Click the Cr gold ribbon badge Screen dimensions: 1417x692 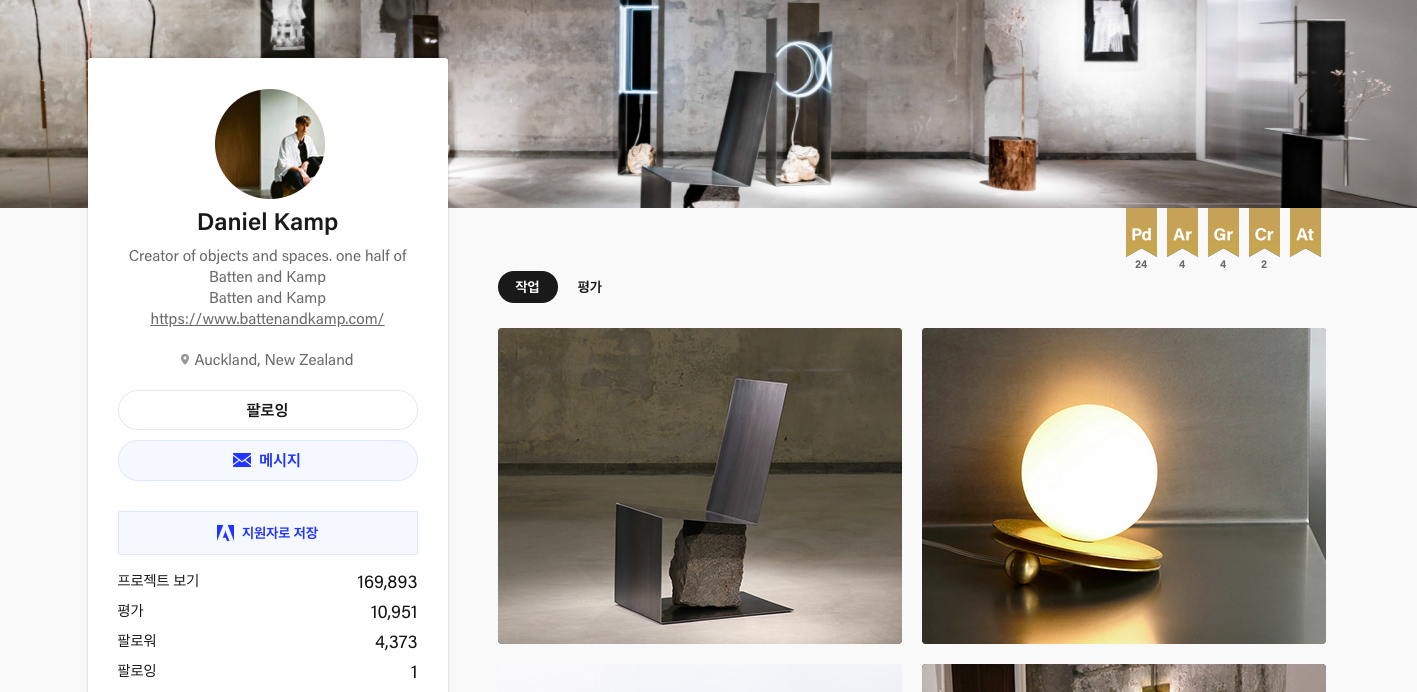(1264, 232)
